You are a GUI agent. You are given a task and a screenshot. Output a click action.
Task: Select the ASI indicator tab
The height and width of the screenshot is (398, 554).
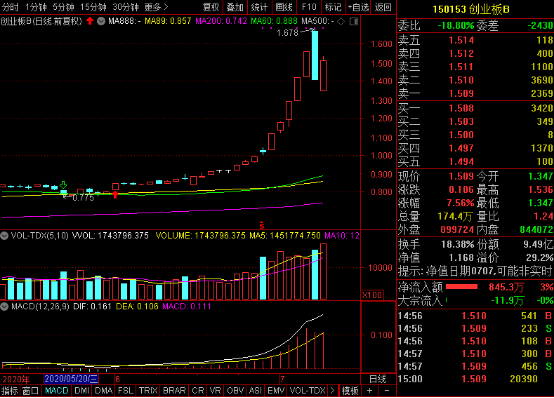click(x=255, y=391)
